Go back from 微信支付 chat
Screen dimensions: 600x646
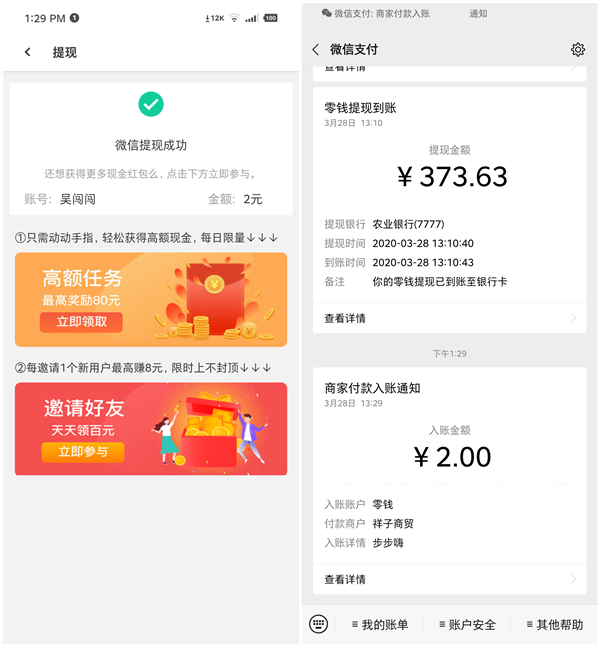tap(316, 50)
